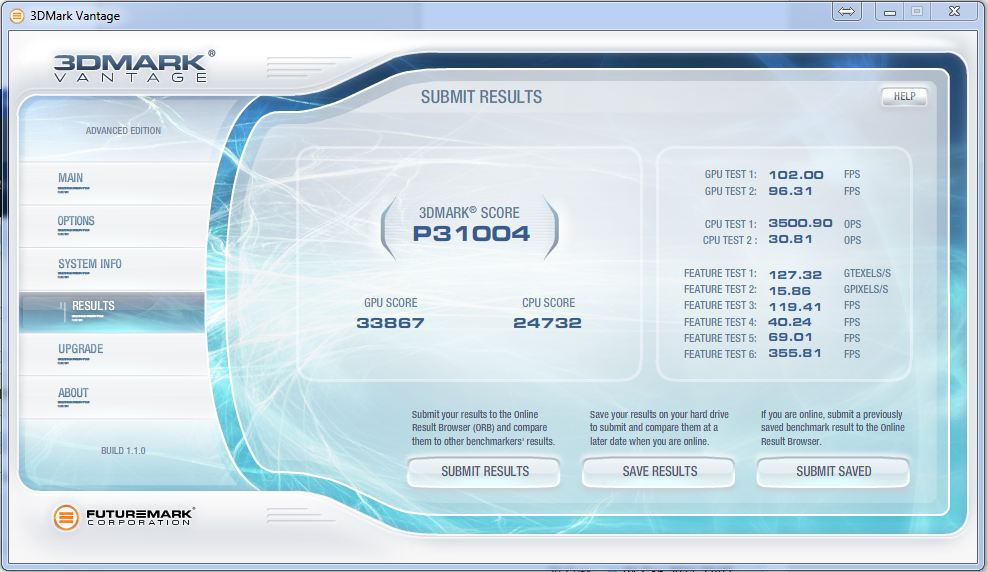Open the Help button

(904, 96)
